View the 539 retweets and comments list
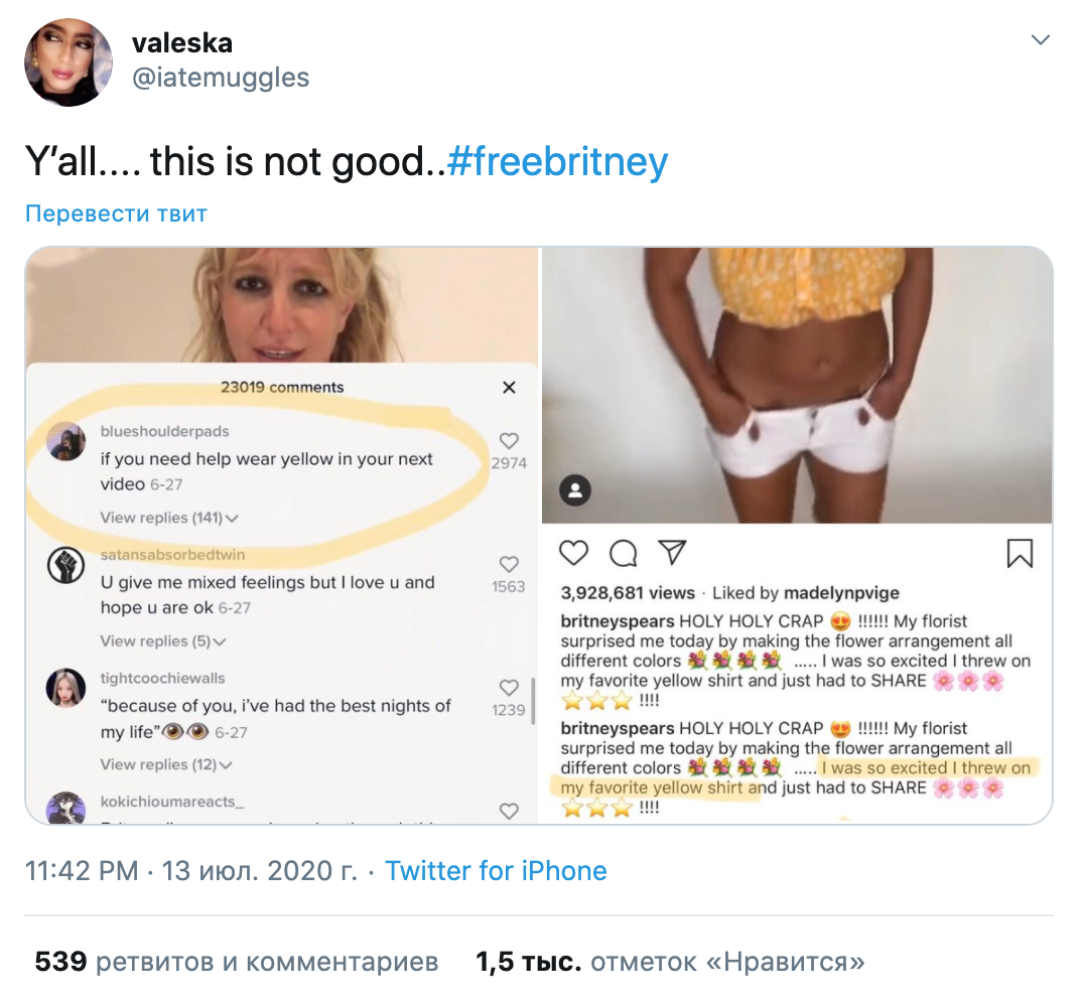Image resolution: width=1080 pixels, height=1001 pixels. click(237, 962)
